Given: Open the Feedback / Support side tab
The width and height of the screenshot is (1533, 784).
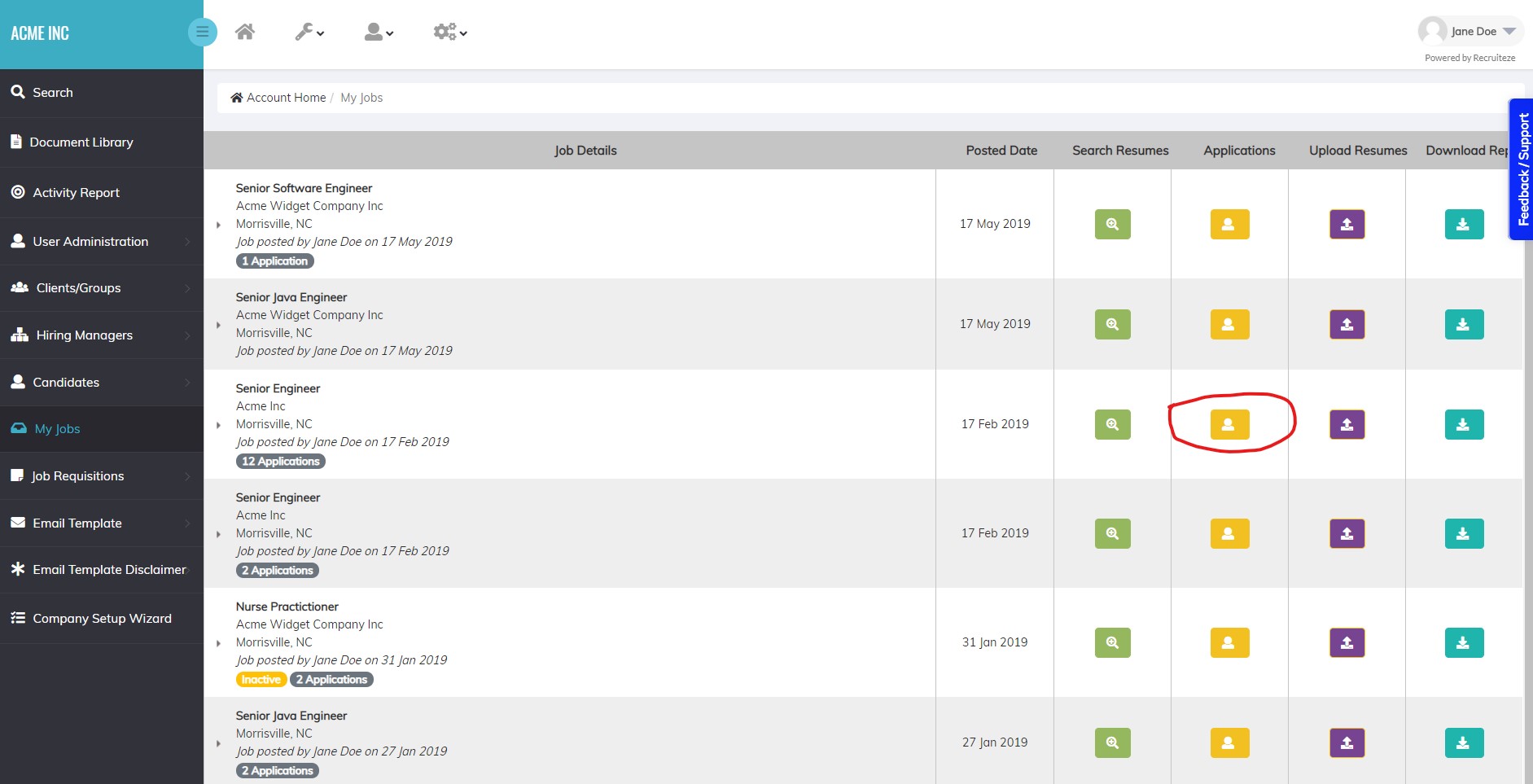Looking at the screenshot, I should pyautogui.click(x=1522, y=169).
